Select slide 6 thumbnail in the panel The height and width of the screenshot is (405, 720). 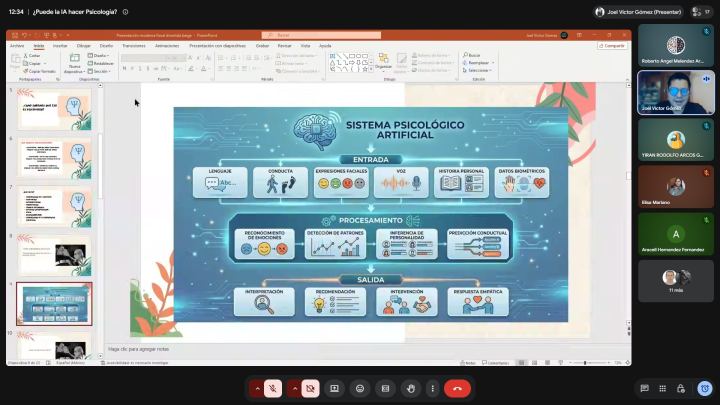55,158
